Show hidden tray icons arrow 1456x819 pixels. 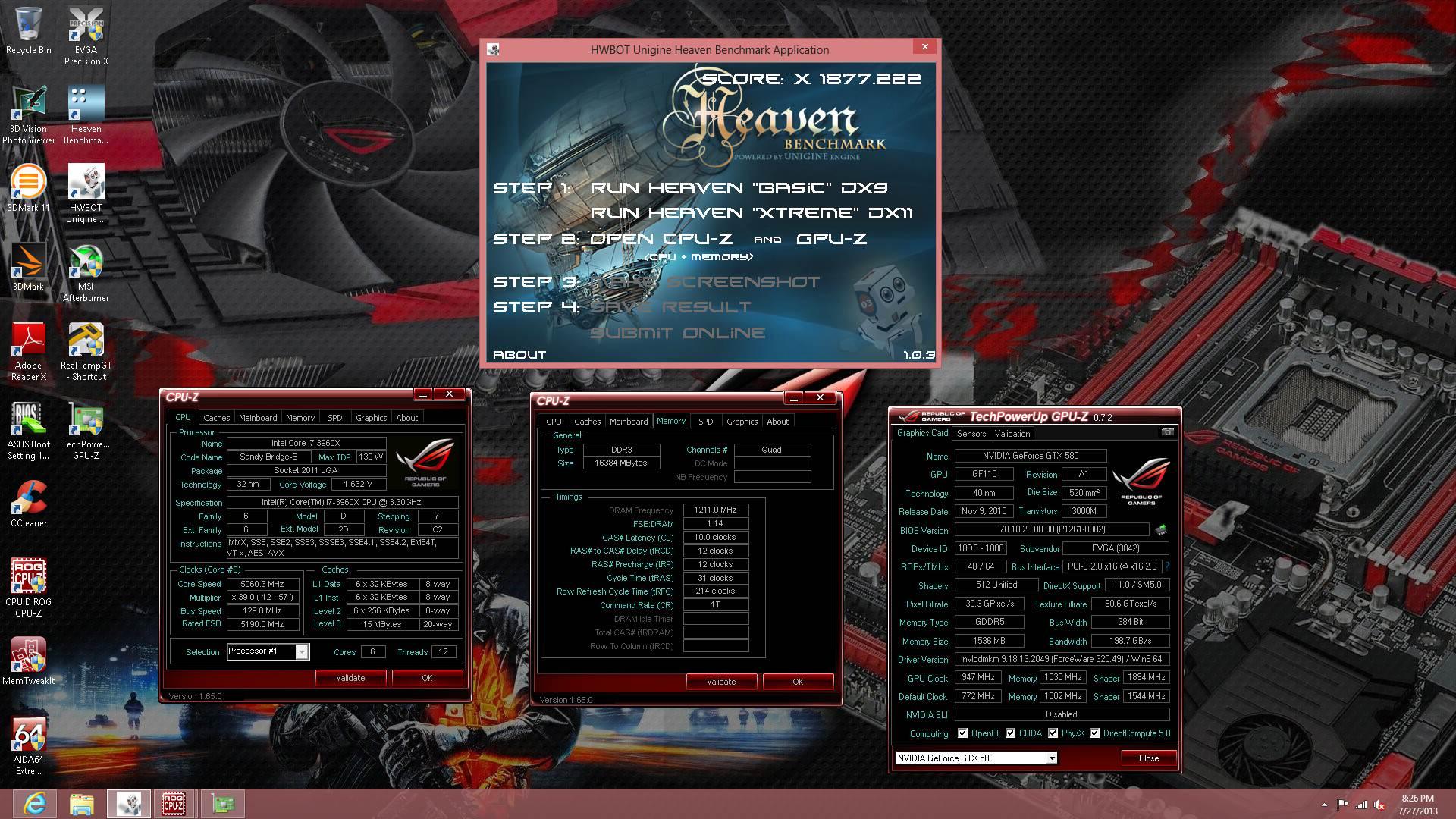tap(1324, 805)
